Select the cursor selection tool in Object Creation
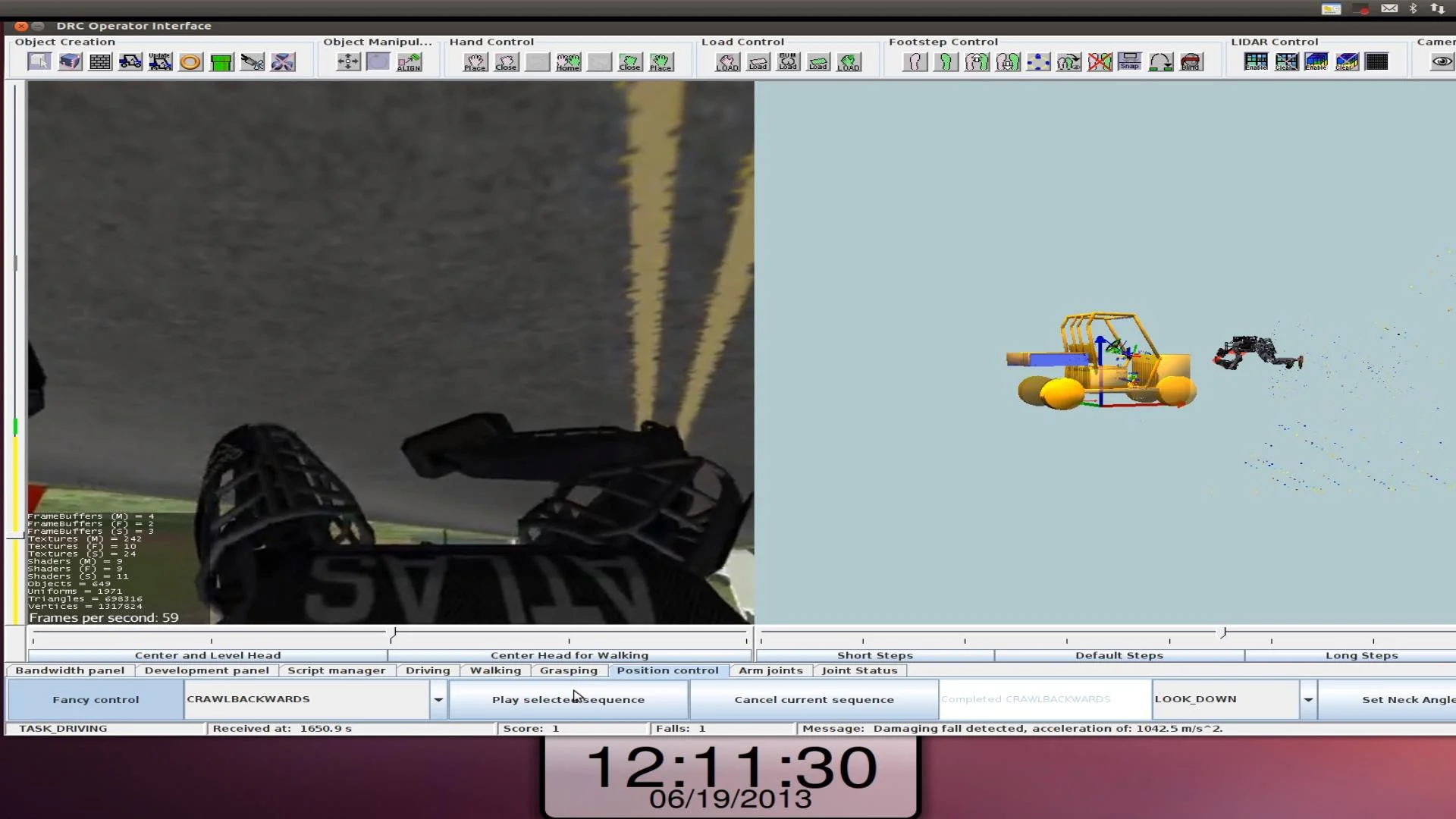This screenshot has height=819, width=1456. click(x=39, y=61)
